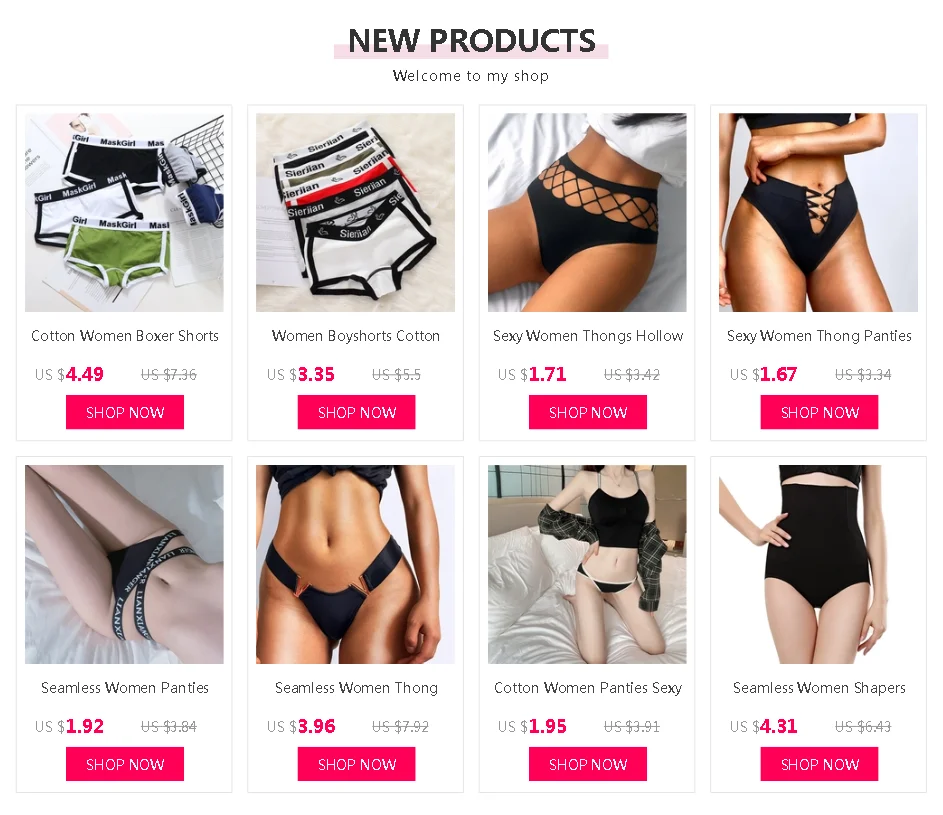Click Shop Now under Women Boyshorts Cotton
The height and width of the screenshot is (815, 943).
click(357, 412)
